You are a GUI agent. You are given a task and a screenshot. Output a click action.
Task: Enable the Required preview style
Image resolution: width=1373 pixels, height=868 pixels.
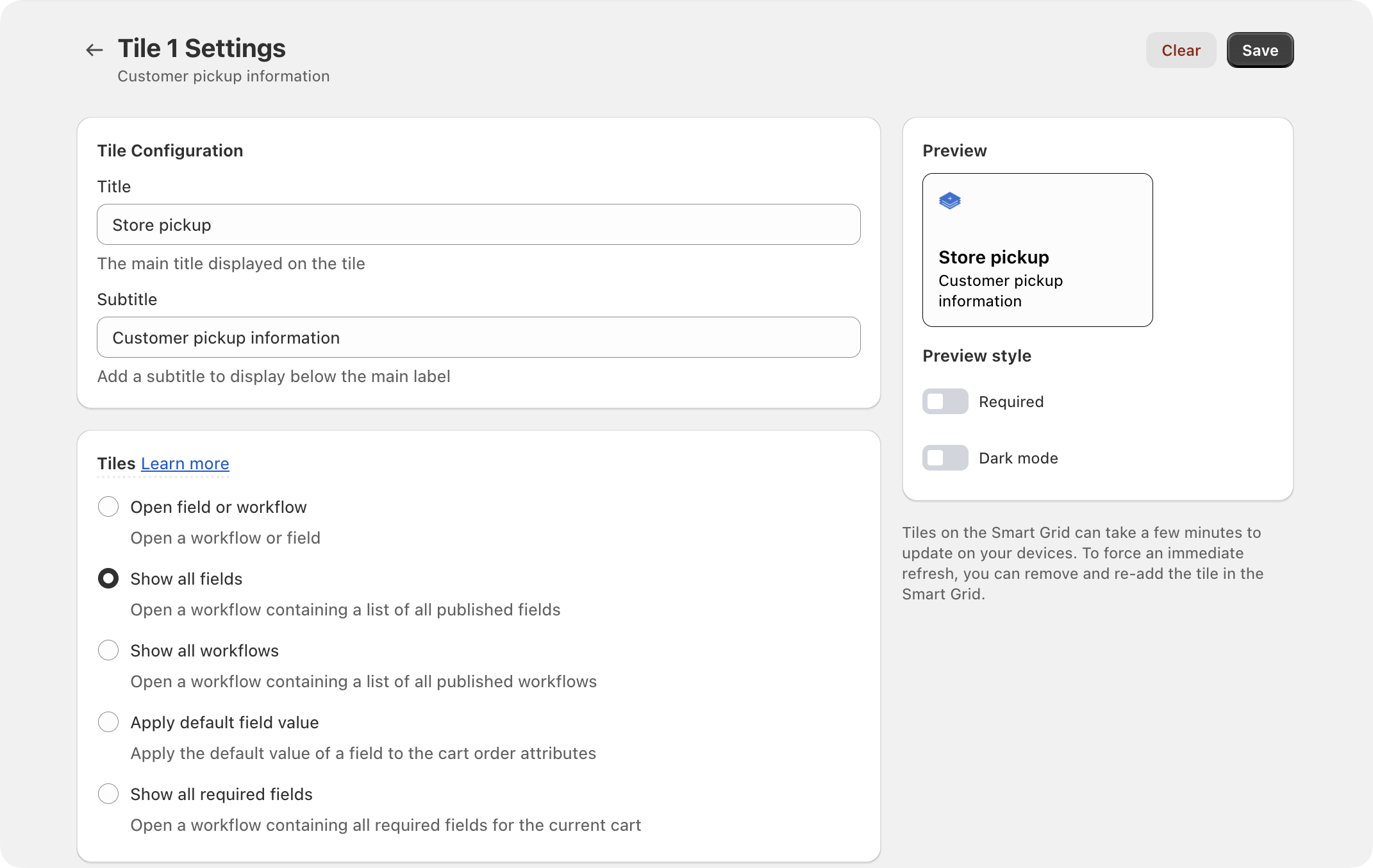coord(945,401)
